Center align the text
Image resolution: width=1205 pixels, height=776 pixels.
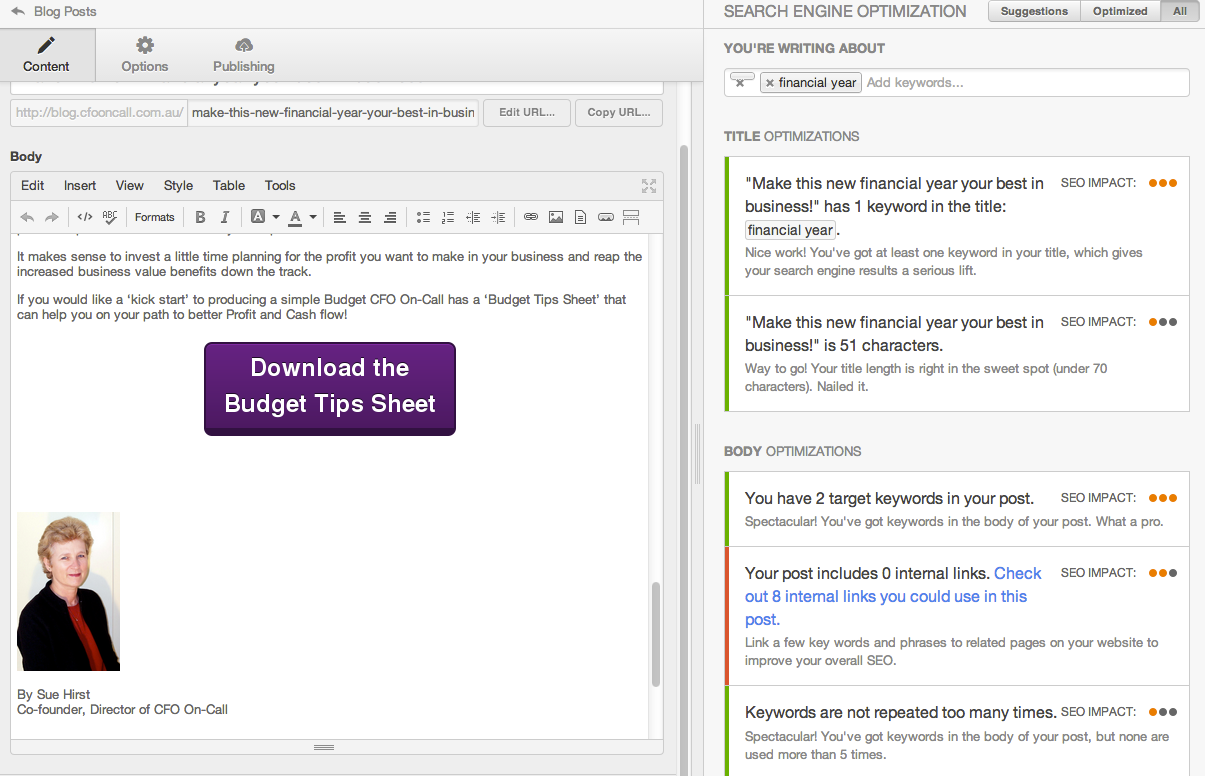click(x=365, y=217)
